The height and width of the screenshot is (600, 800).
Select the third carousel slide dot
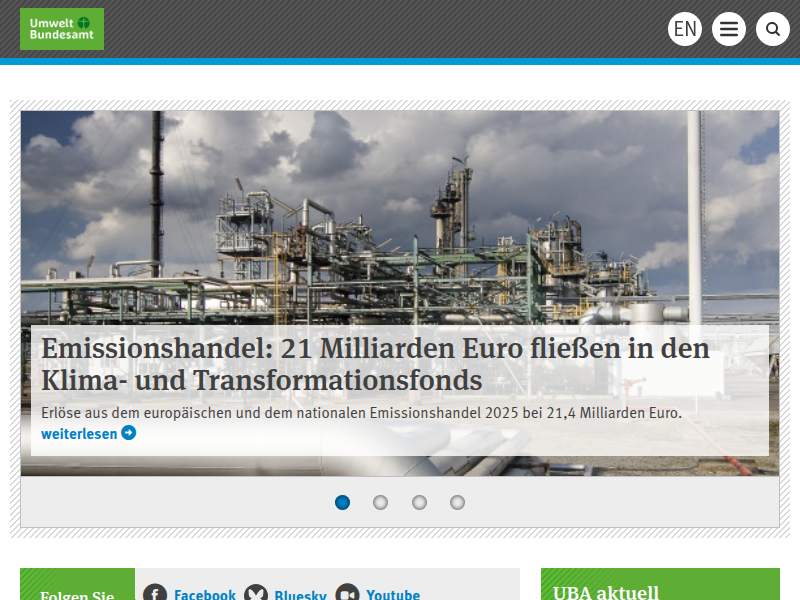[419, 502]
